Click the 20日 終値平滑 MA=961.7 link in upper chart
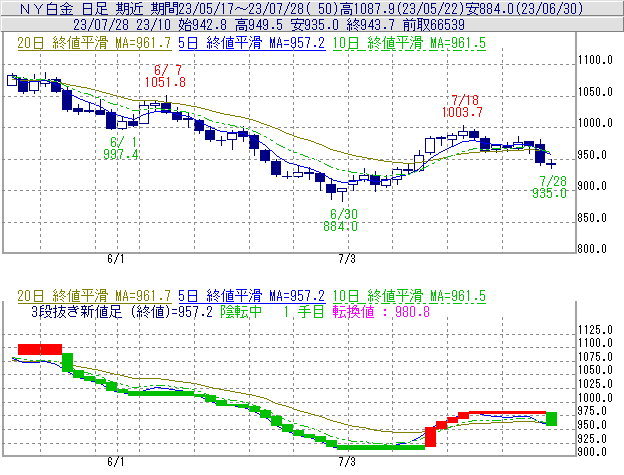The height and width of the screenshot is (475, 624). click(94, 43)
